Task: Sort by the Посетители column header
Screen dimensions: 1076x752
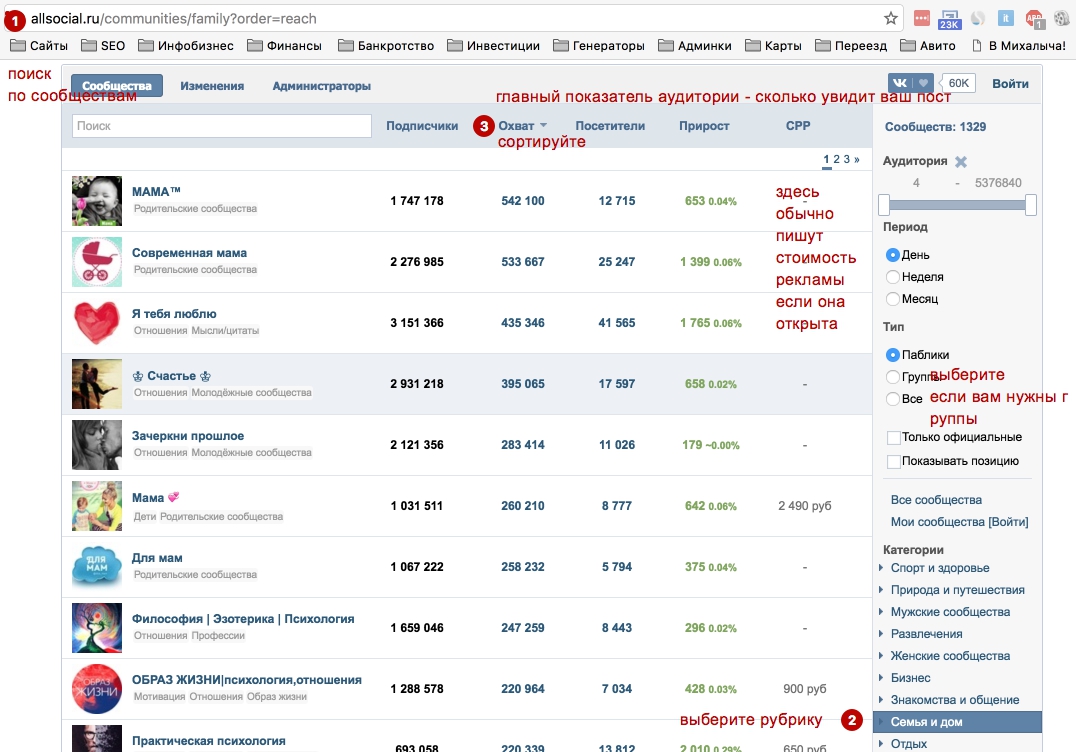Action: click(x=610, y=126)
